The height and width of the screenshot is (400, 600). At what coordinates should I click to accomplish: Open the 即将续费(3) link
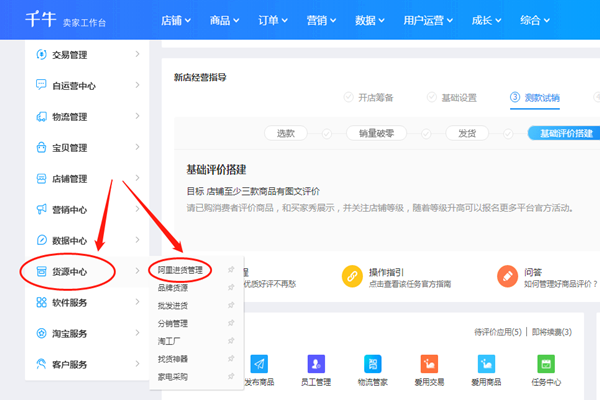(552, 332)
